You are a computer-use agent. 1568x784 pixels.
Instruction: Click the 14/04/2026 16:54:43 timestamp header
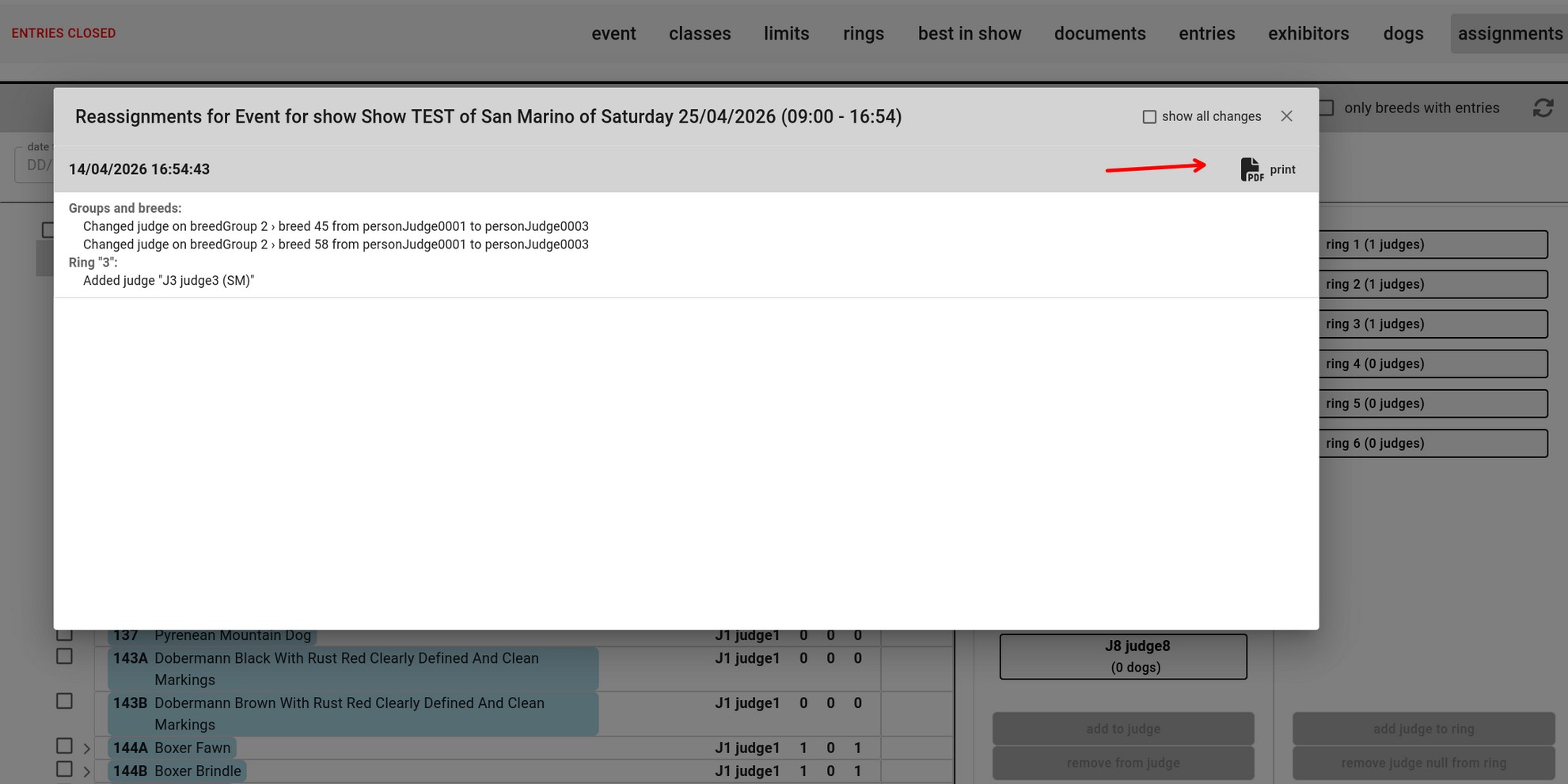pos(139,169)
